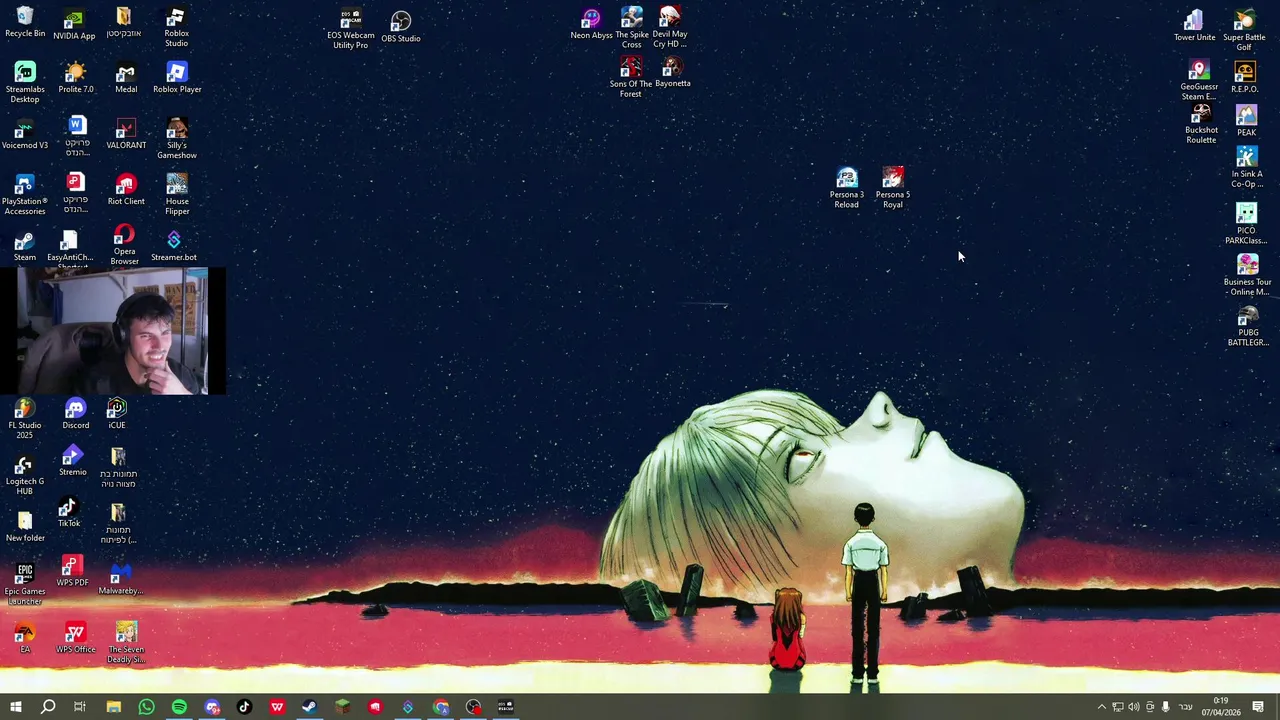Viewport: 1280px width, 720px height.
Task: Select the Neon Abyss game icon
Action: pyautogui.click(x=591, y=24)
